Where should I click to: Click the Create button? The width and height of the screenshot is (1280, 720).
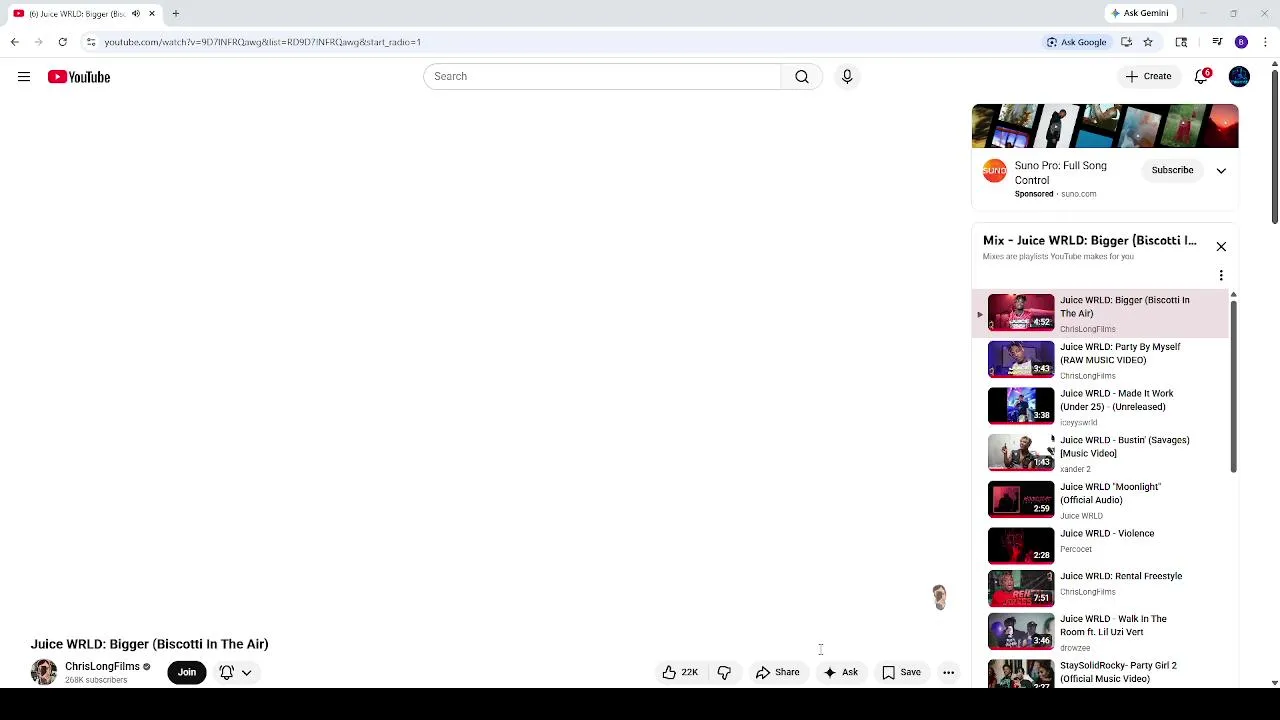click(1148, 77)
